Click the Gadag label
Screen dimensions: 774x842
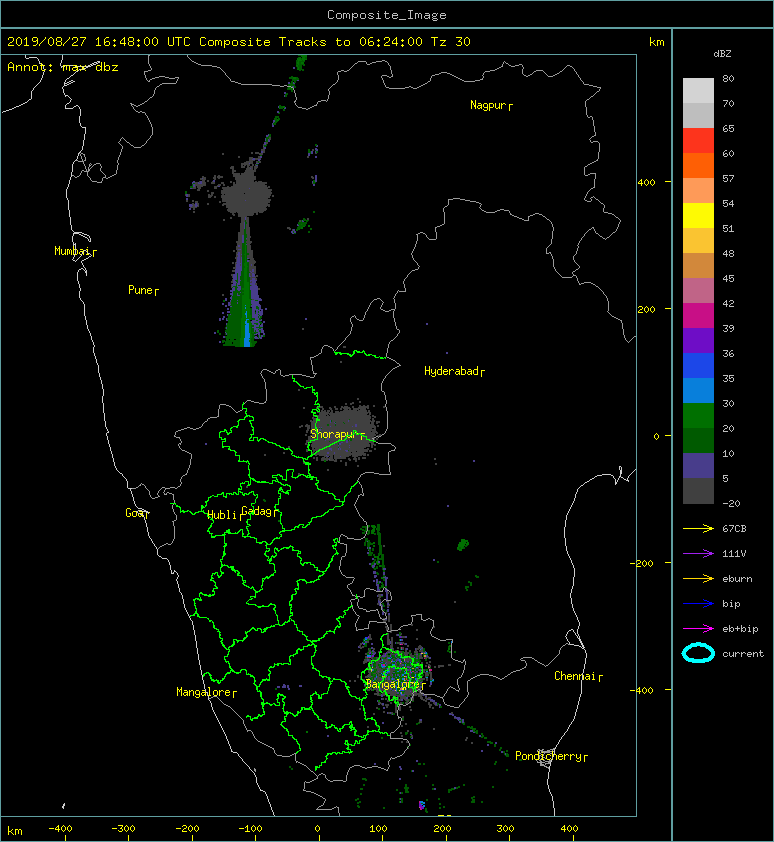click(257, 511)
